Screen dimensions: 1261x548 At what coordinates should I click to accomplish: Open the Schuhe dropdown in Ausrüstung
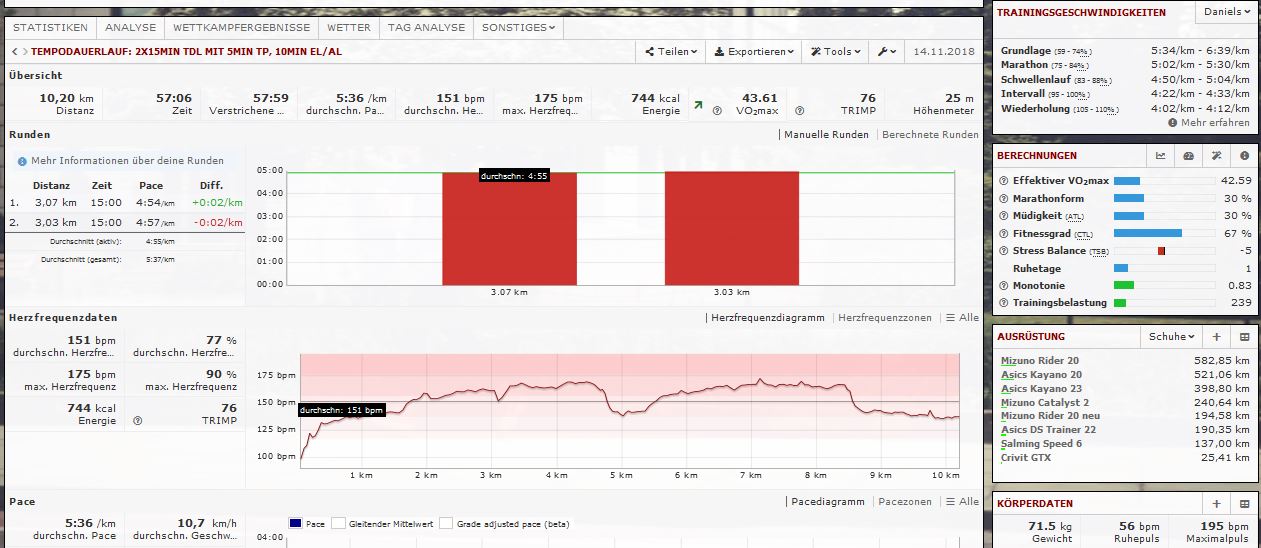1169,337
